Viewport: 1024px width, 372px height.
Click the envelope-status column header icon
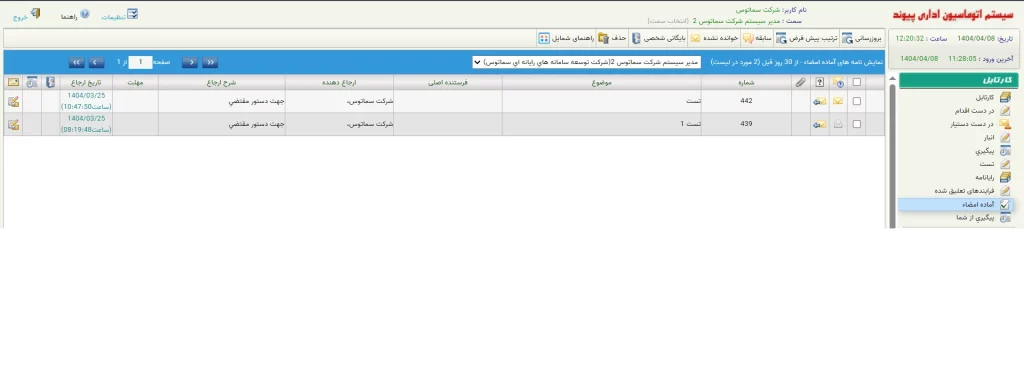(839, 82)
